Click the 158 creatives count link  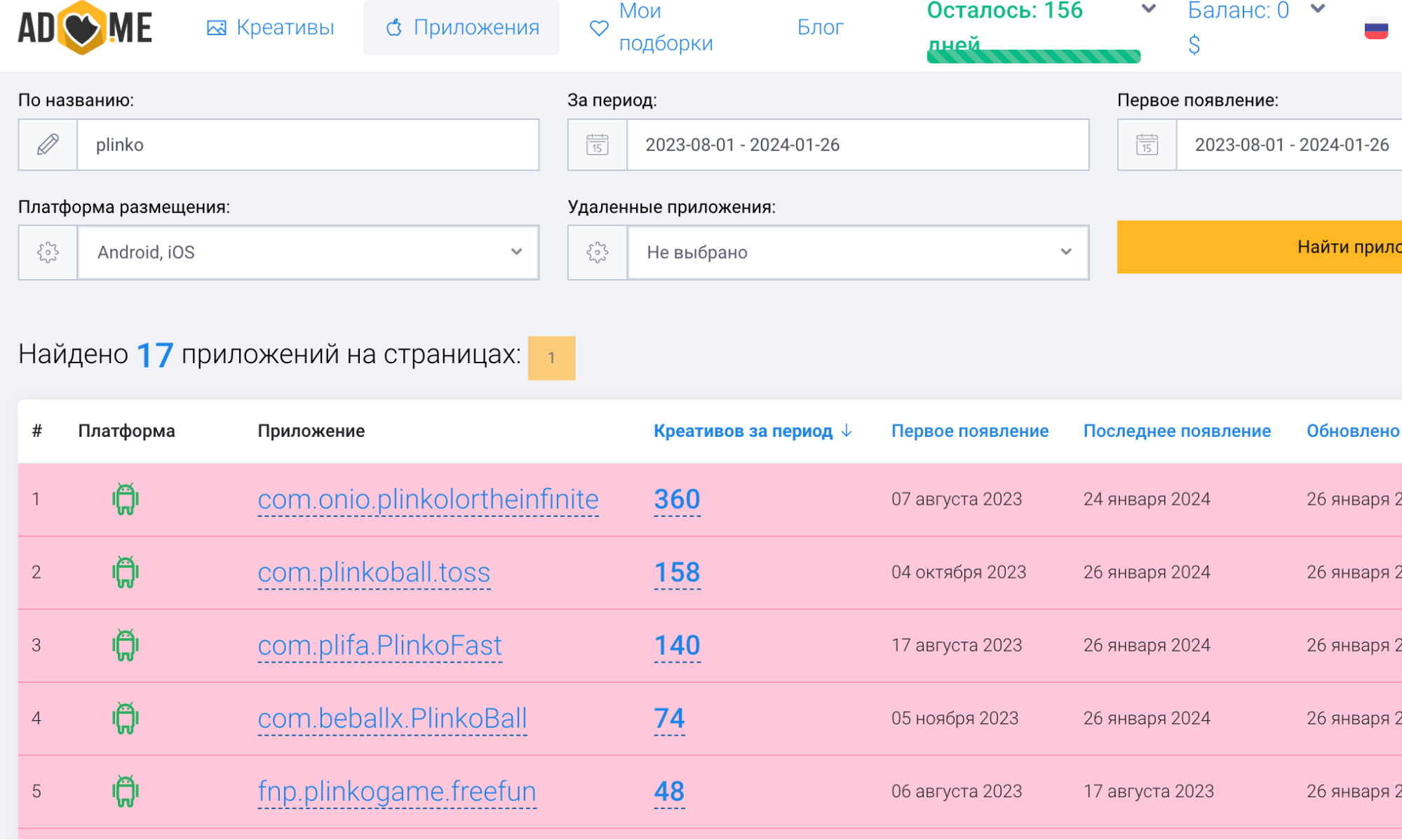click(x=677, y=572)
